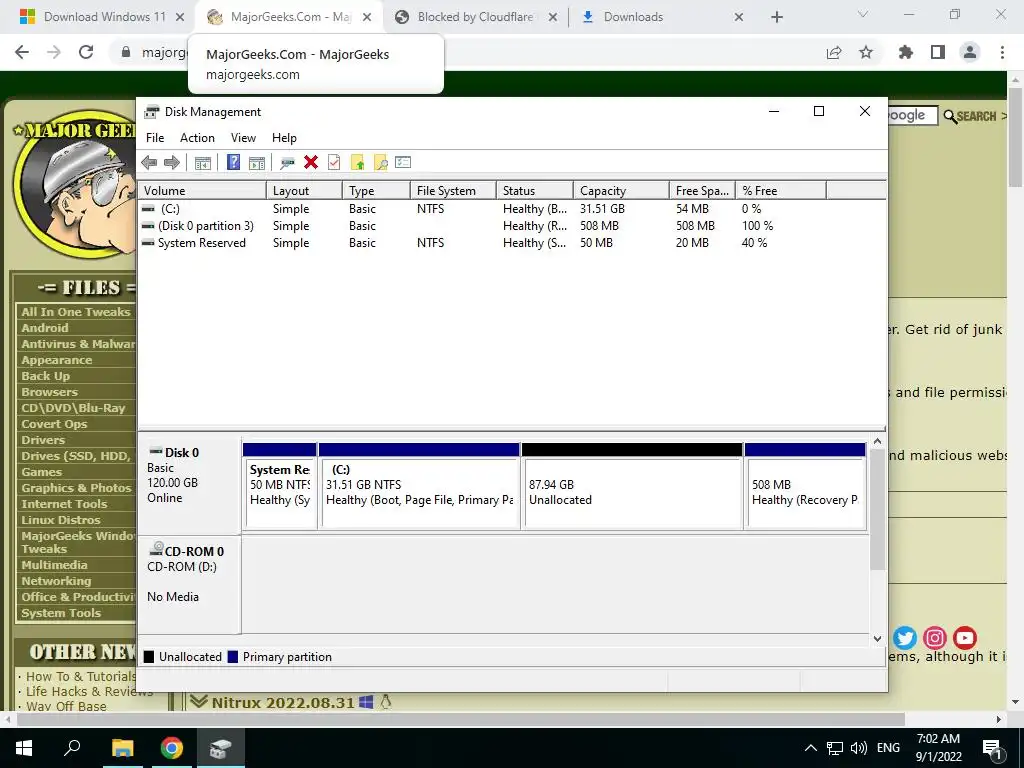The height and width of the screenshot is (768, 1024).
Task: Show hidden tray icons chevron
Action: (810, 748)
